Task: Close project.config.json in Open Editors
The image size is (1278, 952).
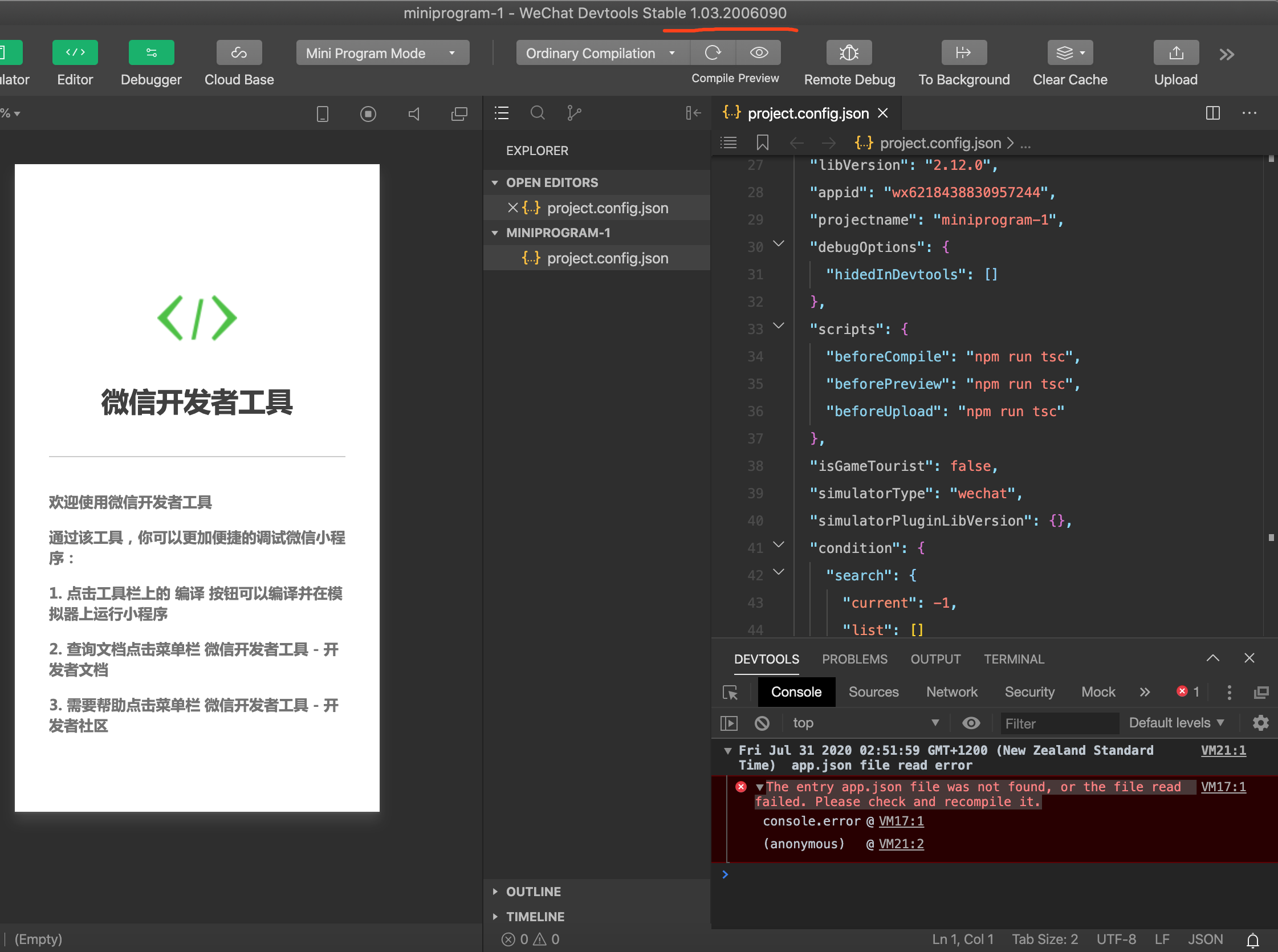Action: click(512, 208)
